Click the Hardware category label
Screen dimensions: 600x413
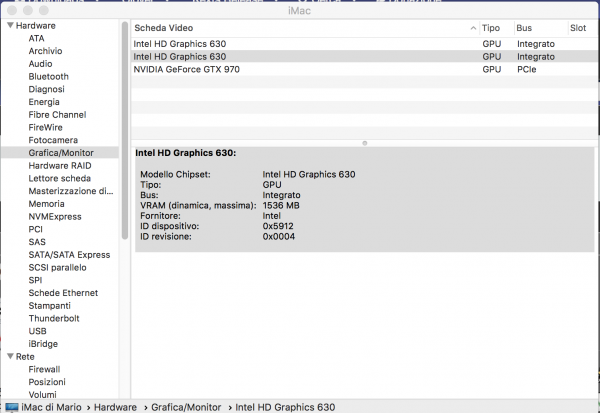[x=36, y=26]
